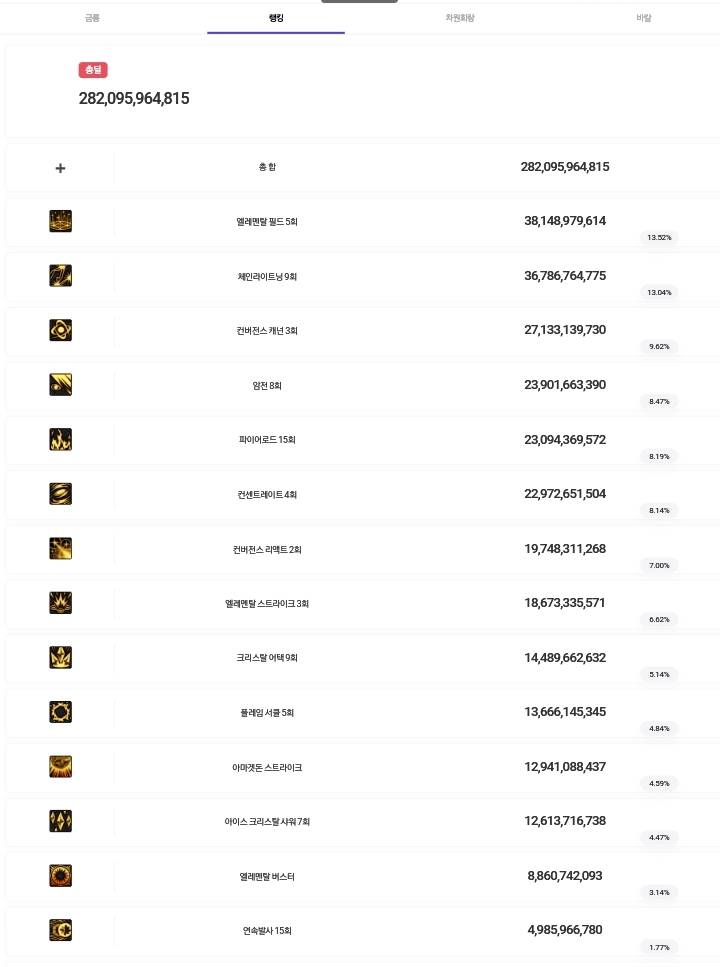
Task: Click the red 총딜 badge
Action: (93, 70)
